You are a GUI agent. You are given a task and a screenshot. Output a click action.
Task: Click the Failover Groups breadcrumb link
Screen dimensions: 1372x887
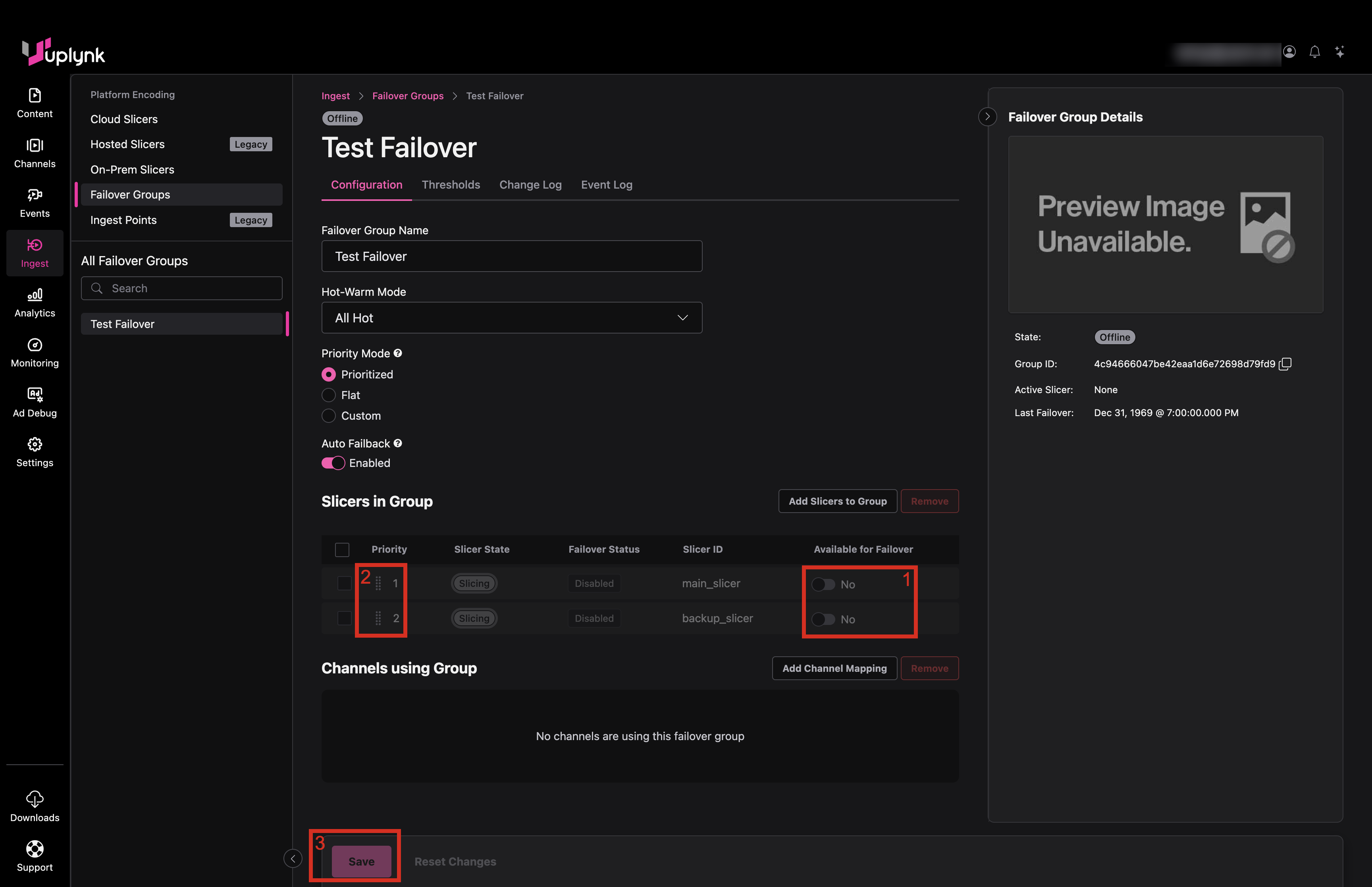(408, 96)
